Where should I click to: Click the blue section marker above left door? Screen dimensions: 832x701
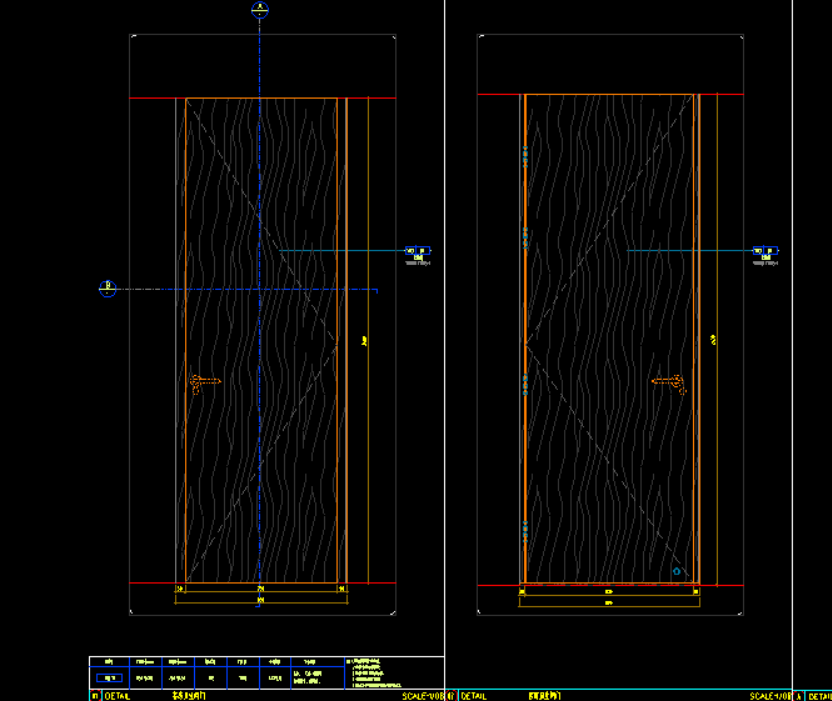click(x=259, y=10)
